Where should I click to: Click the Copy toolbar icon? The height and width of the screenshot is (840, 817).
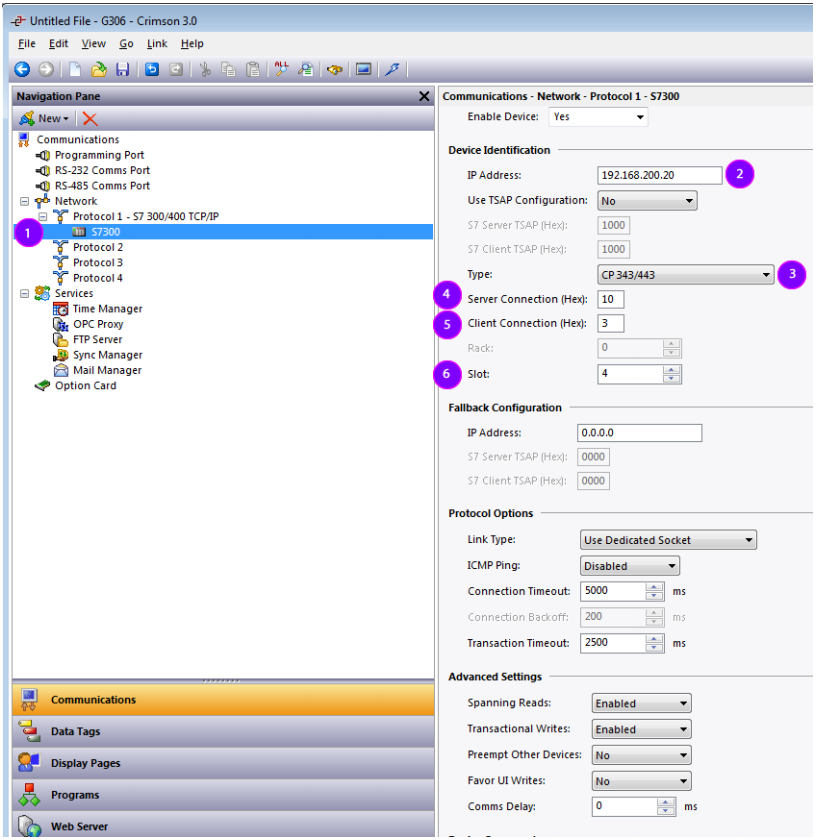[229, 69]
